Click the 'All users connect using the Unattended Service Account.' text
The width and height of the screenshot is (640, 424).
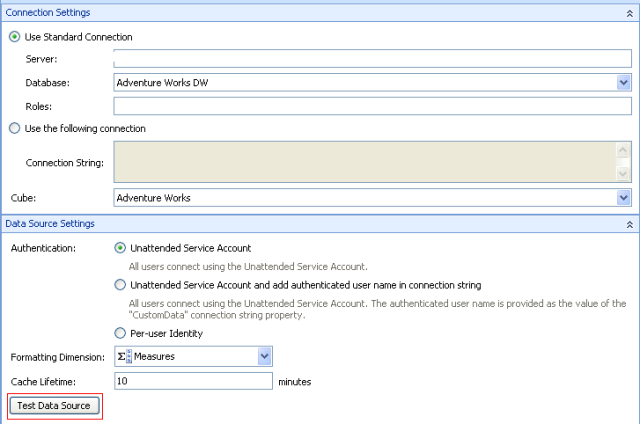click(248, 267)
